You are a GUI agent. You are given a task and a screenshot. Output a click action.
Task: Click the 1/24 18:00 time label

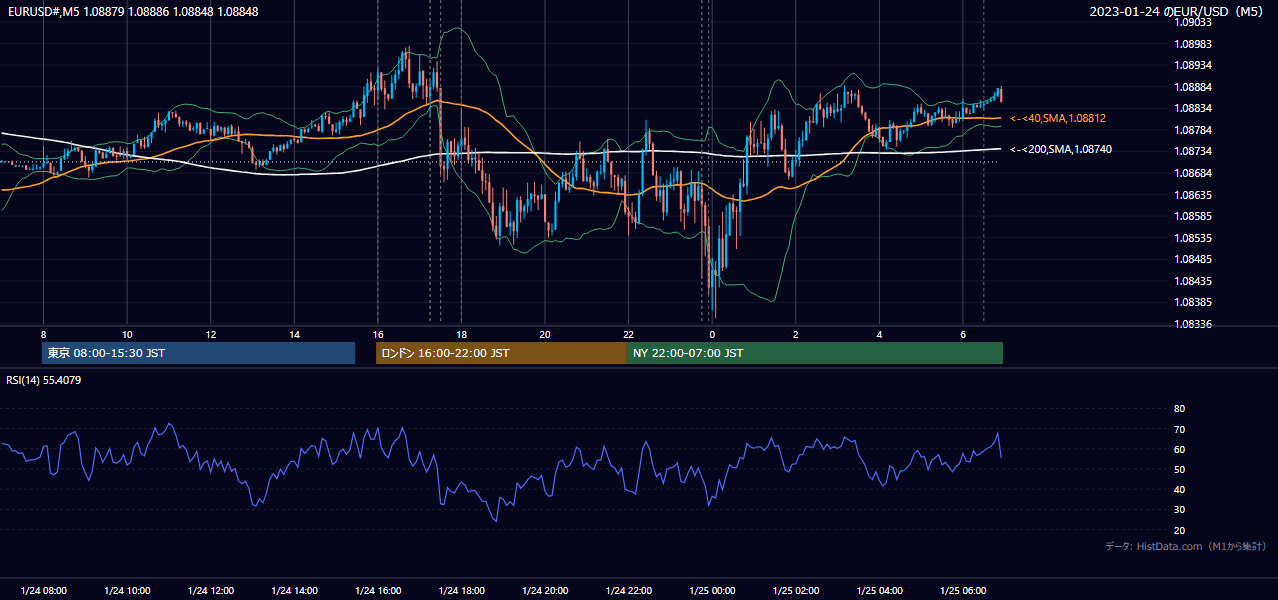(461, 591)
